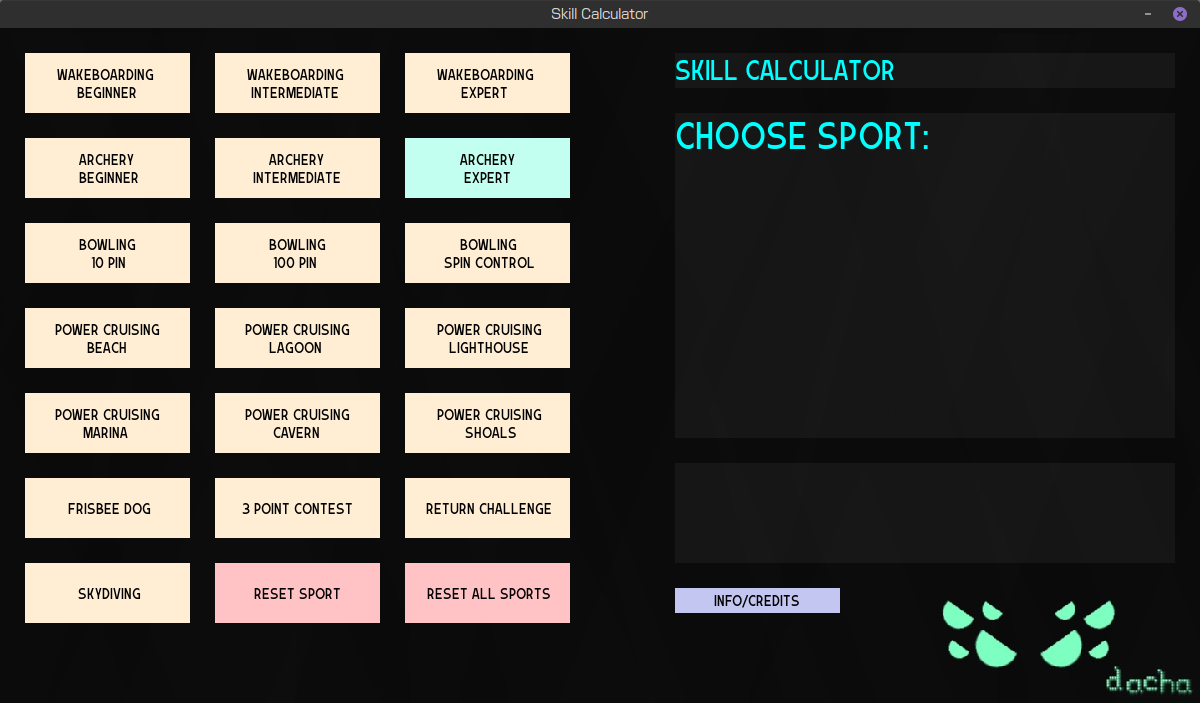
Task: Close the Skill Calculator window
Action: point(1180,14)
